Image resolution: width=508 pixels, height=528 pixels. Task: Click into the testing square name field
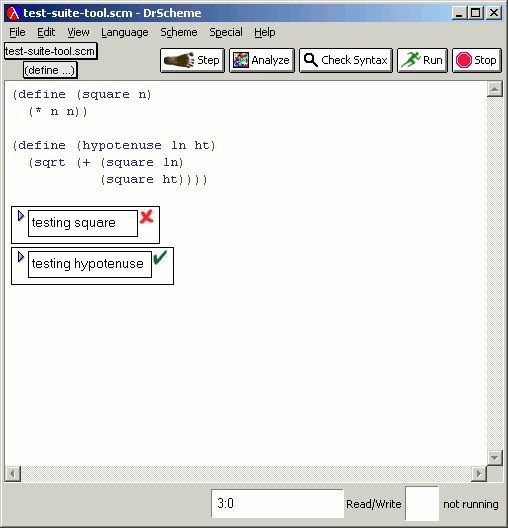(83, 223)
